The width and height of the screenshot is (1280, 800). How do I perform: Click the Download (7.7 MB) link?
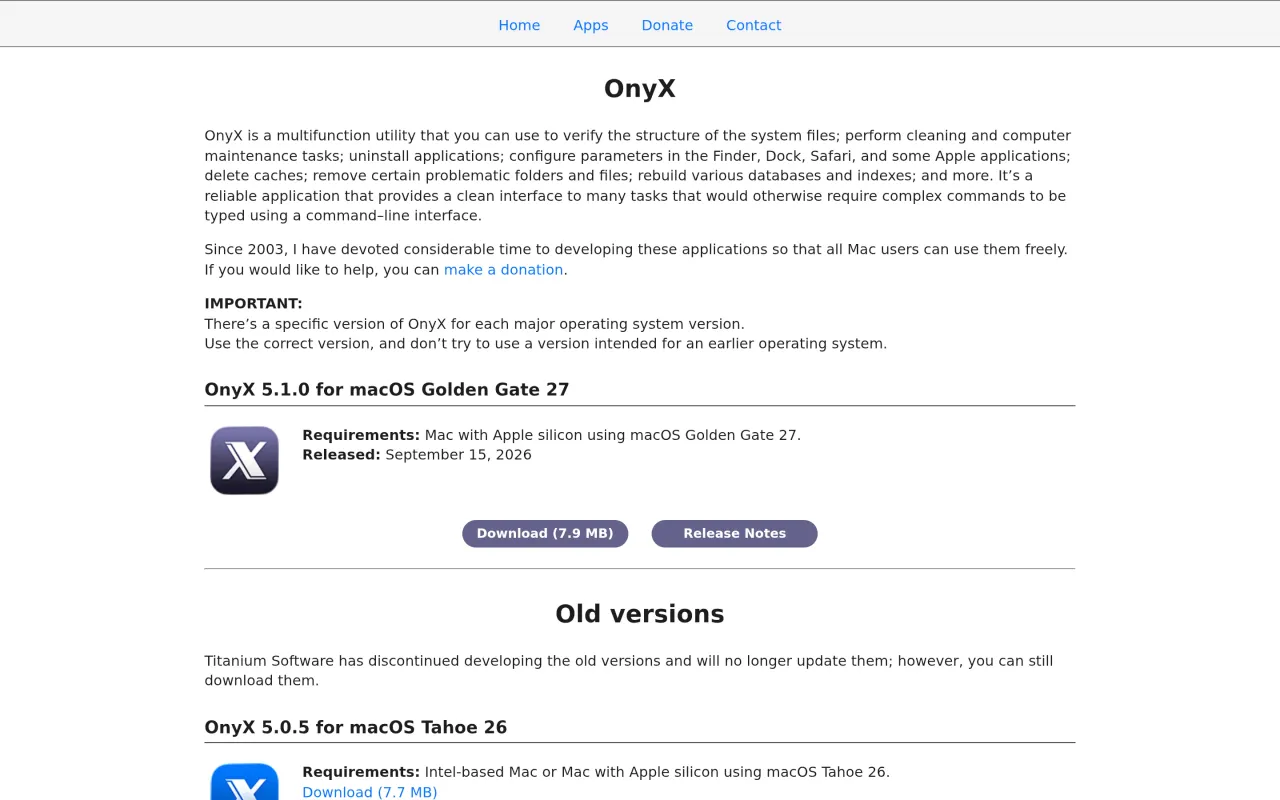coord(369,792)
